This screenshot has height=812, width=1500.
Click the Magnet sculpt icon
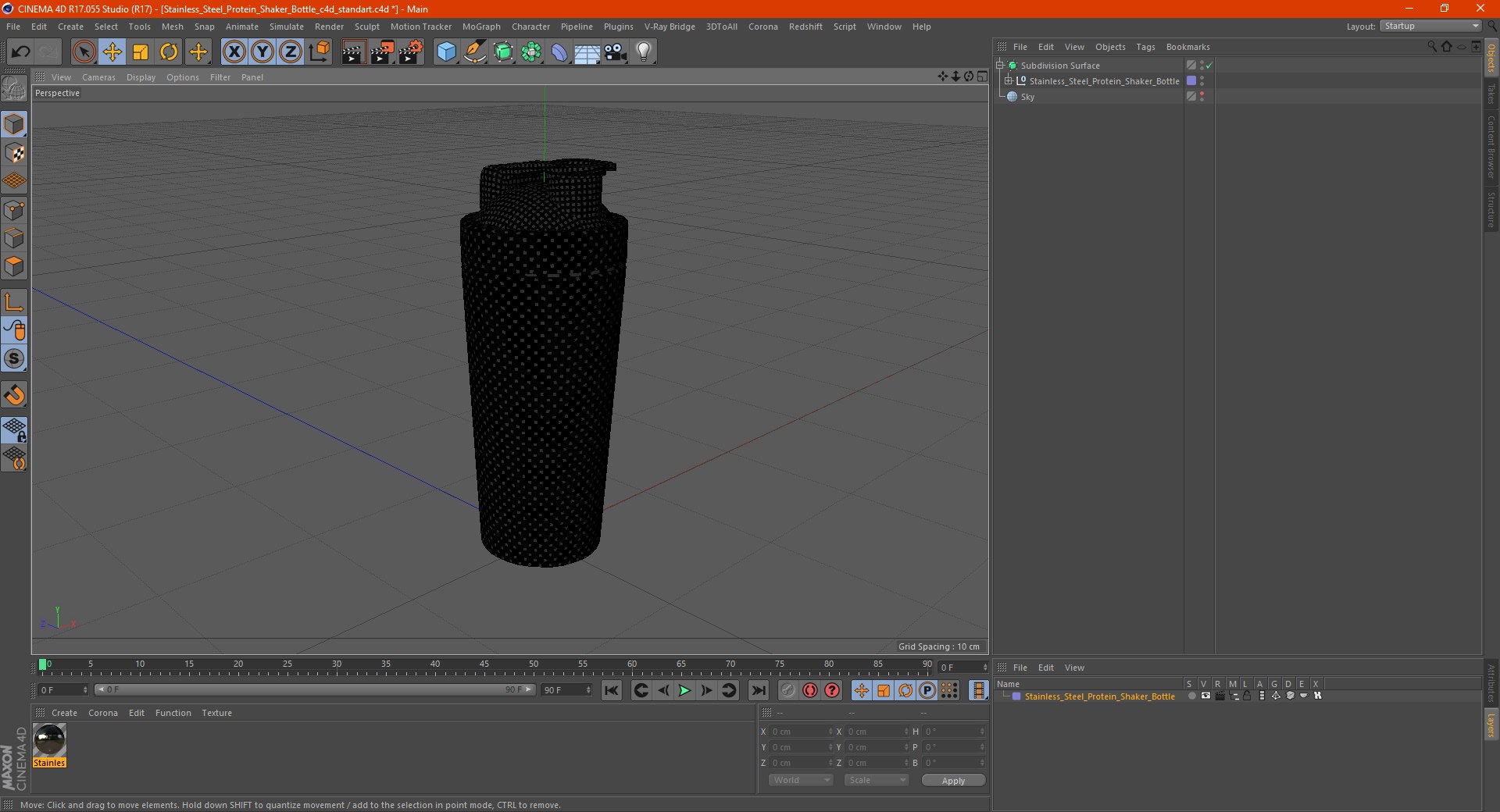click(x=14, y=395)
